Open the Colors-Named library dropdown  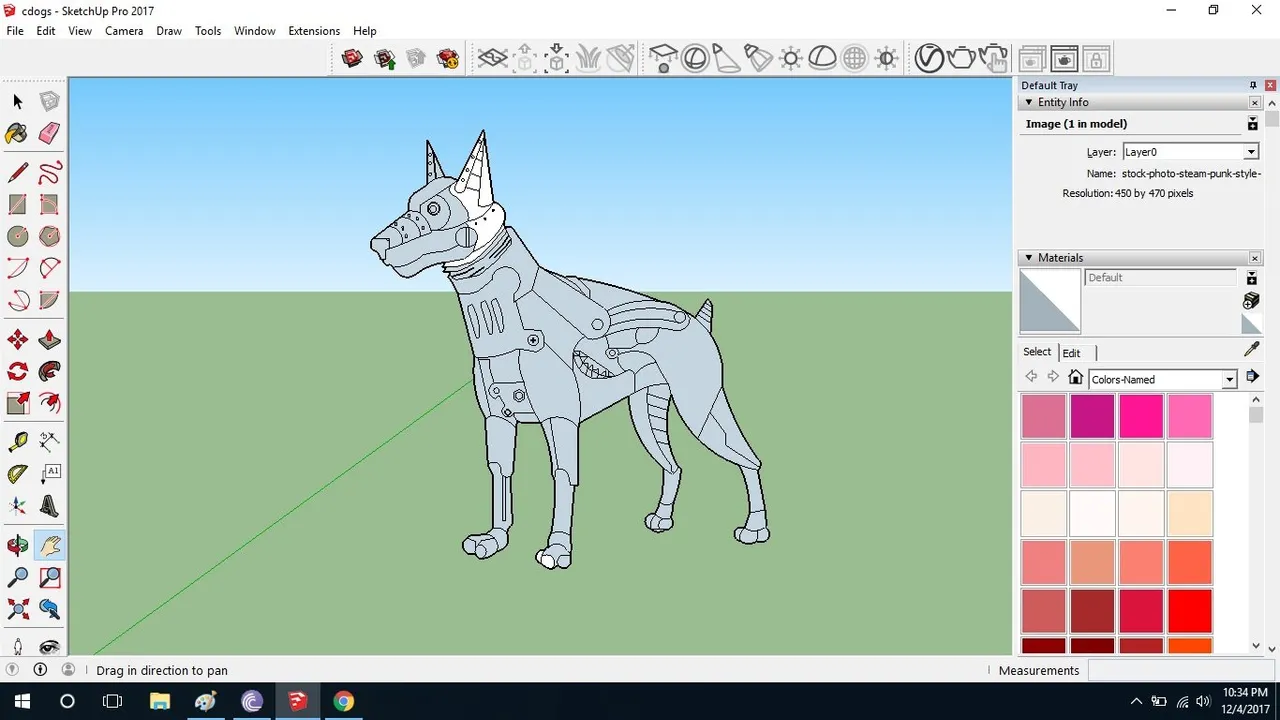(1229, 380)
